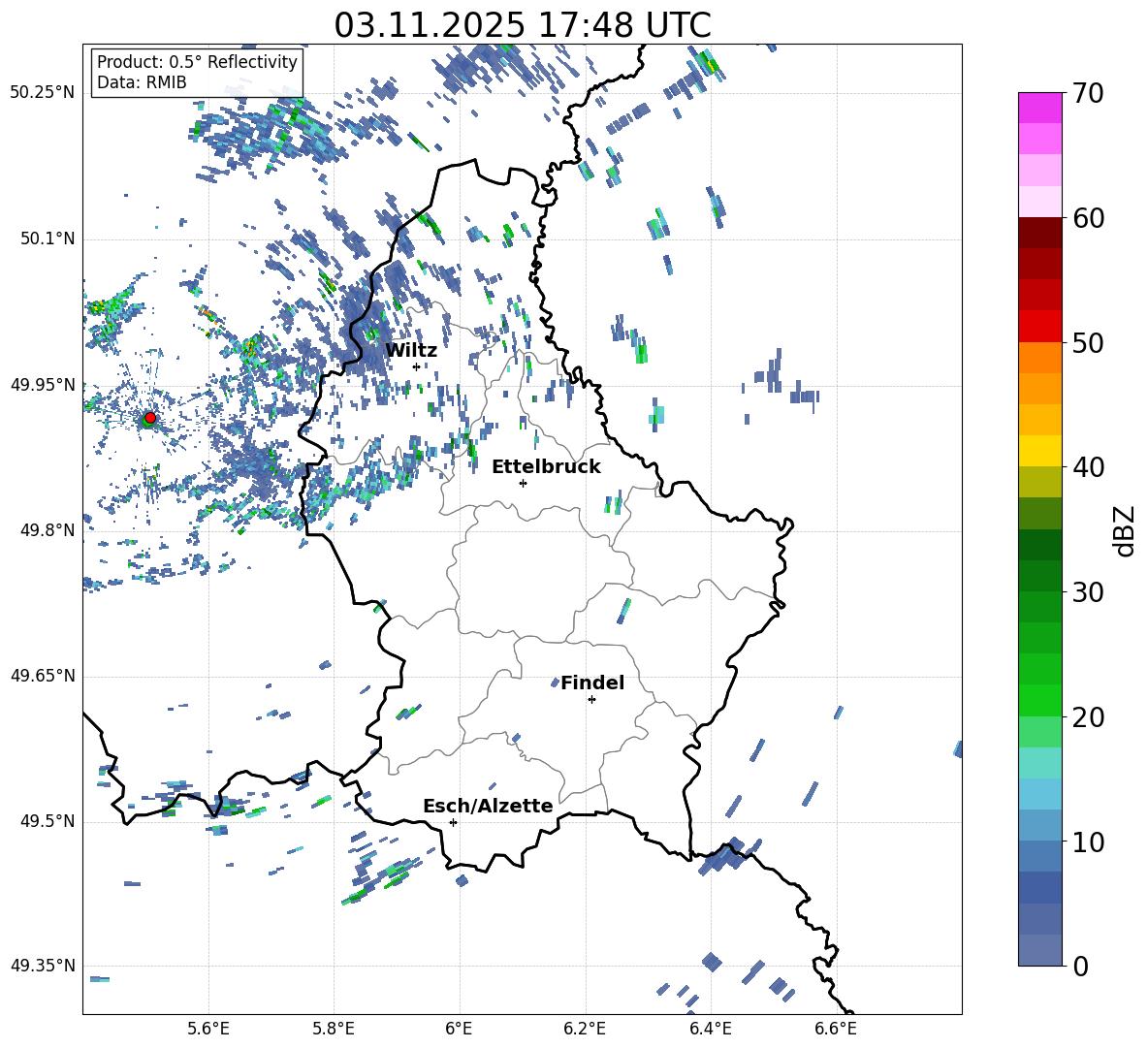Click the Esch/Alzette station cross marker
The height and width of the screenshot is (1048, 1148).
(453, 822)
